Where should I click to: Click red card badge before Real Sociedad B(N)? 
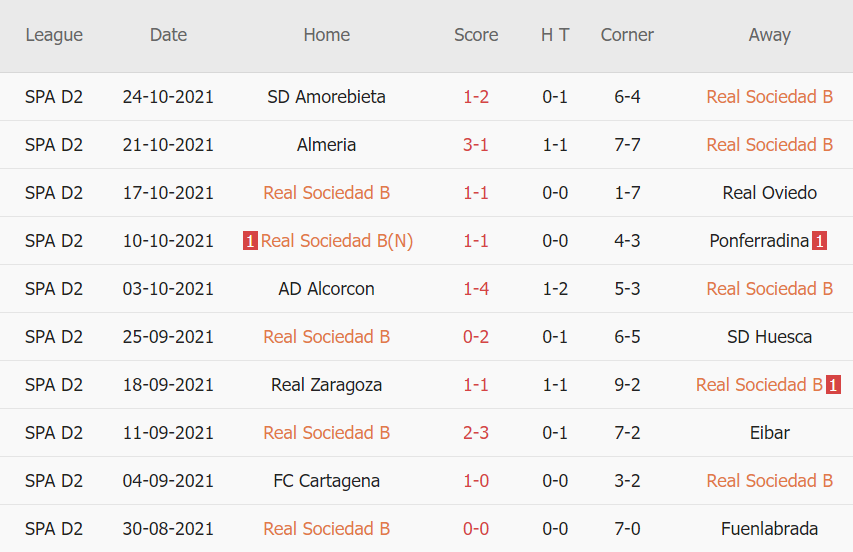(250, 241)
